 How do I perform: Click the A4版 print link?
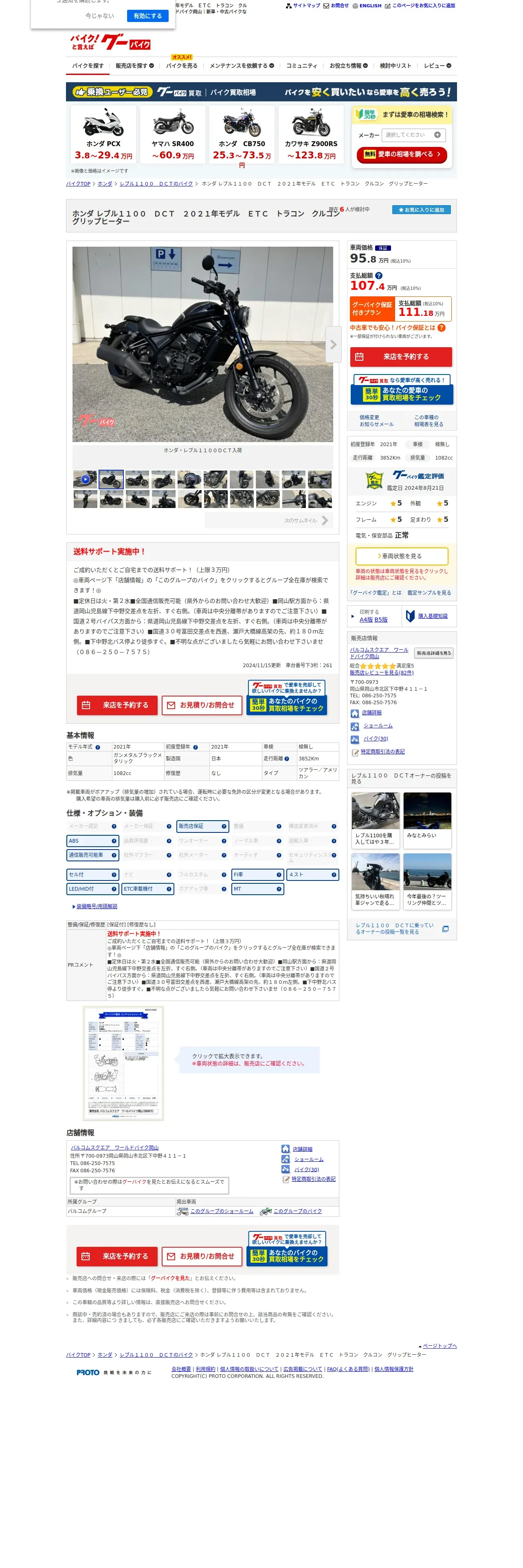366,620
